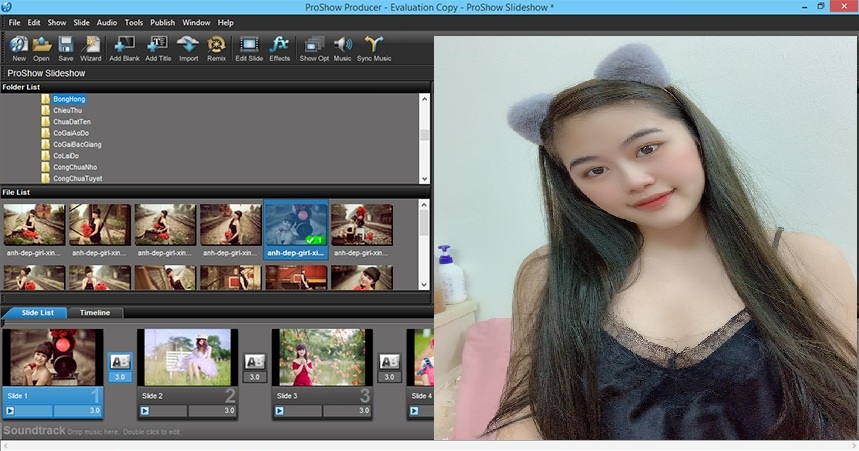
Task: Switch to the Slide List tab
Action: tap(37, 312)
